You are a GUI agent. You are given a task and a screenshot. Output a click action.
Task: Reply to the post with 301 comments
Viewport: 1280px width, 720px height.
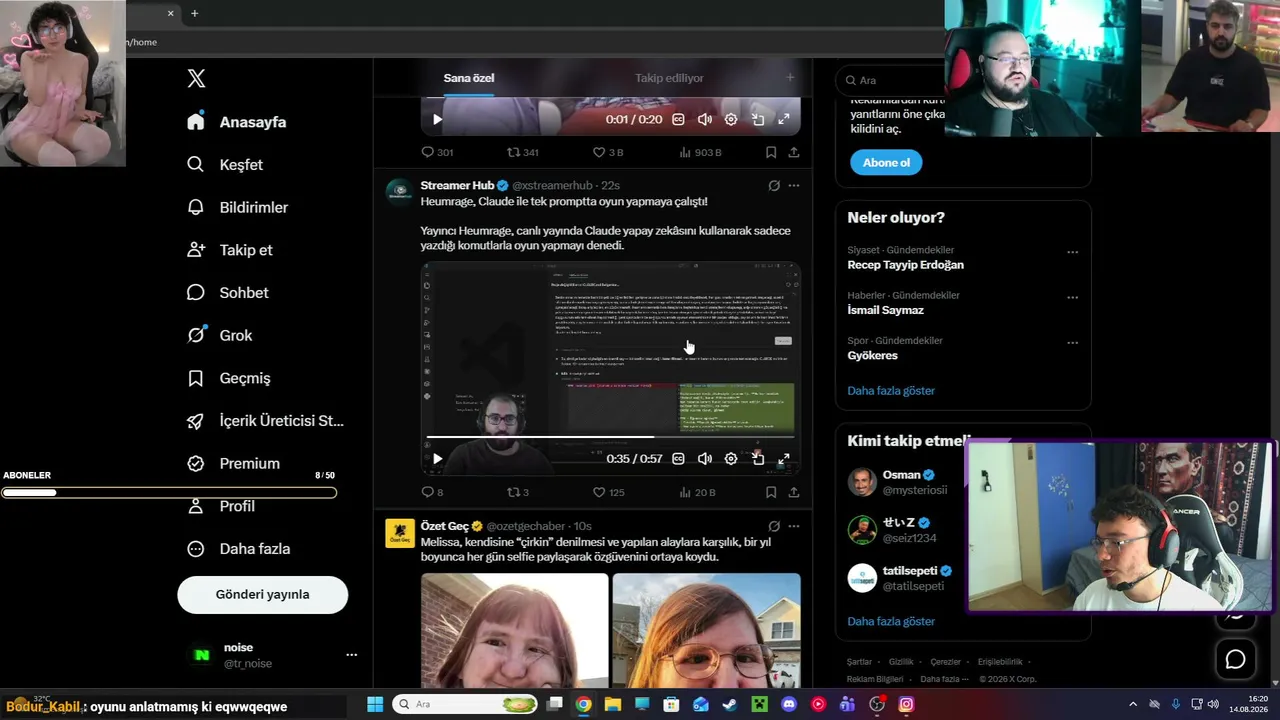pos(437,153)
